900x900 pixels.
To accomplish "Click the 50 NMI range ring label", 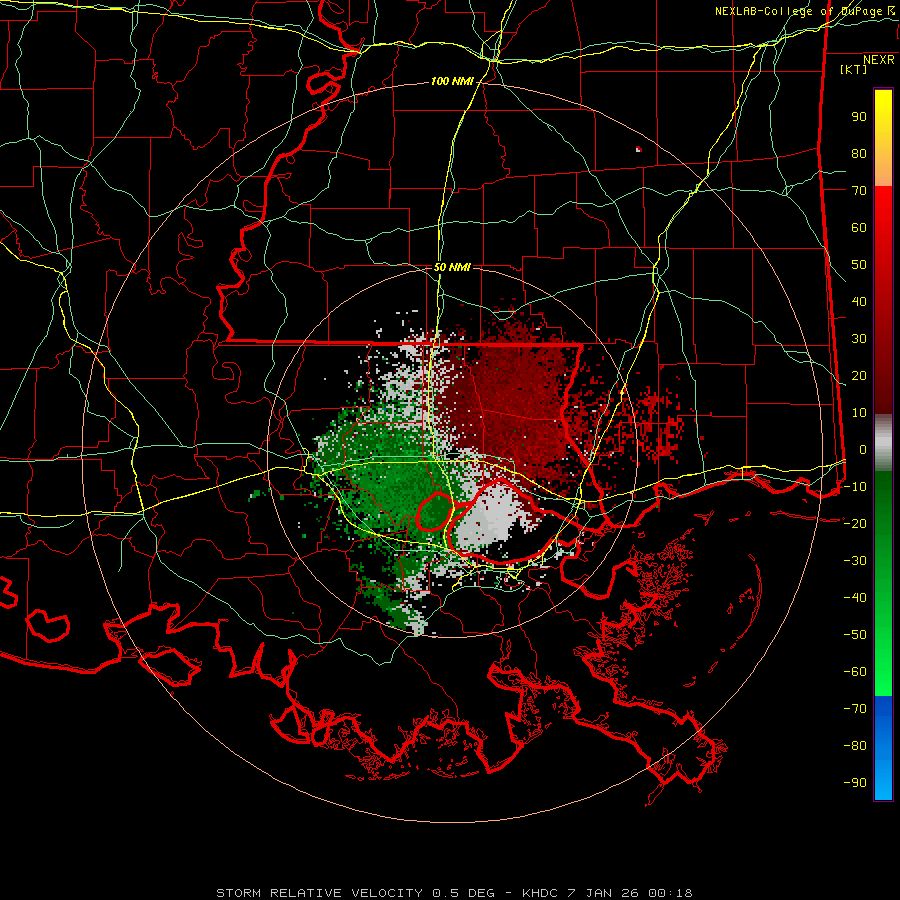I will tap(452, 267).
